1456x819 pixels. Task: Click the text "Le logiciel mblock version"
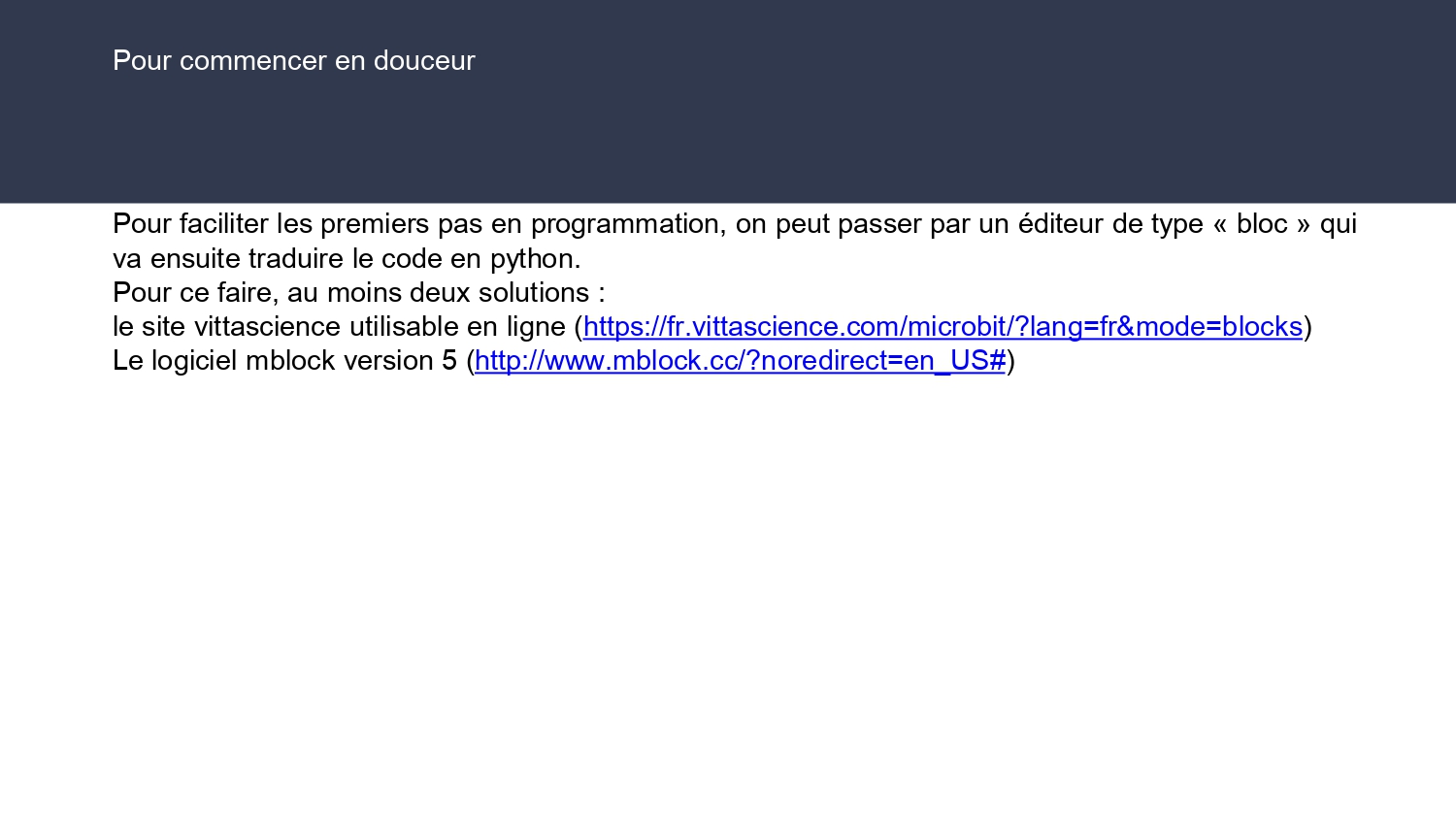tap(272, 361)
